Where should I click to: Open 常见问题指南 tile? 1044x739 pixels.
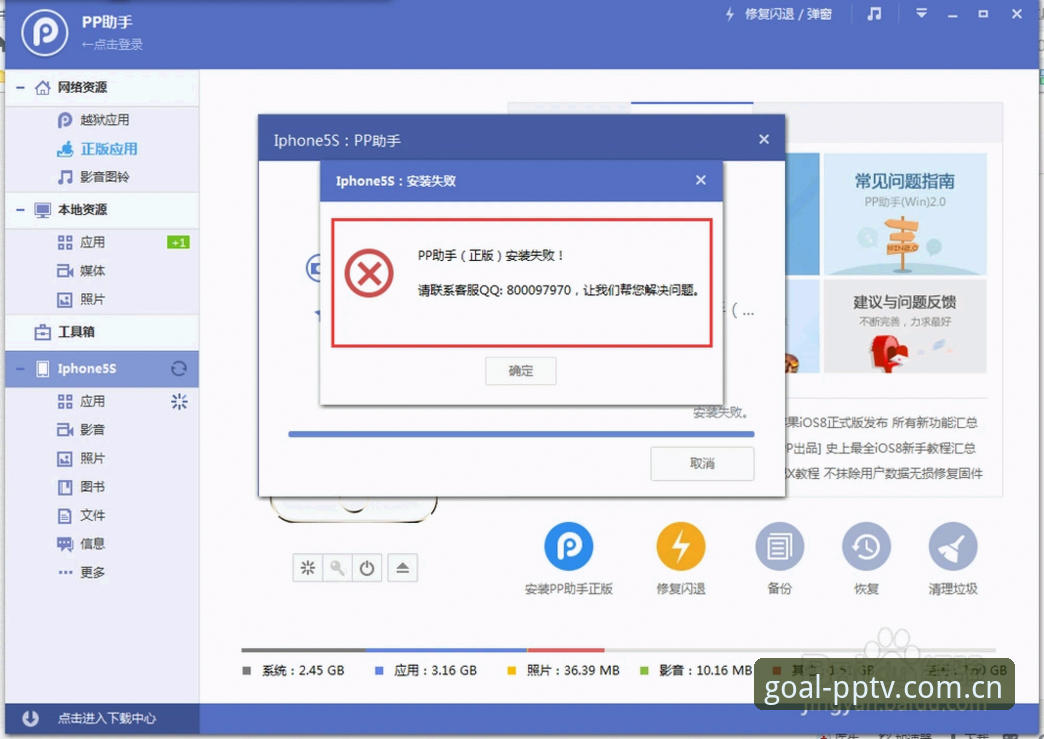(x=905, y=214)
